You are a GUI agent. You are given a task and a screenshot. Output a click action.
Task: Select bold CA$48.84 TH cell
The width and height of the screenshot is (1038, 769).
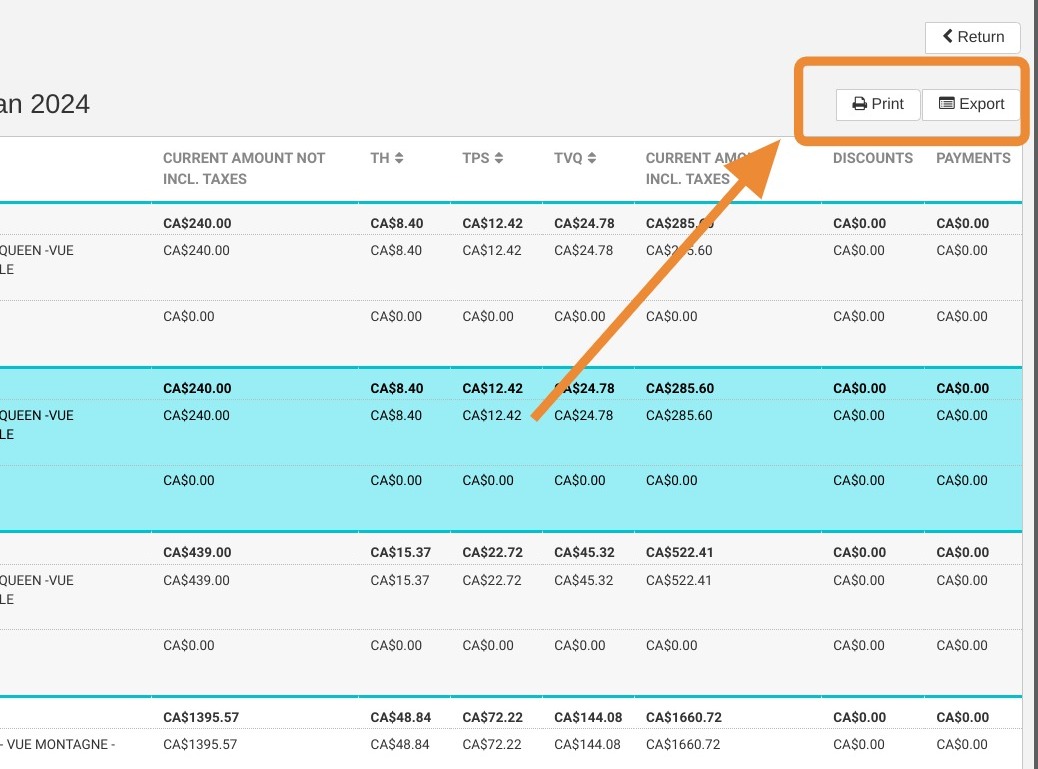401,717
